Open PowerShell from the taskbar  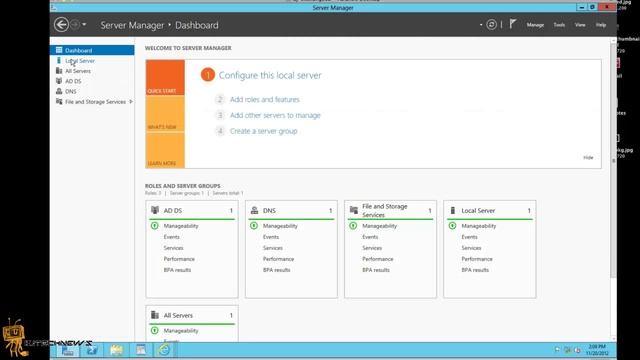92,350
